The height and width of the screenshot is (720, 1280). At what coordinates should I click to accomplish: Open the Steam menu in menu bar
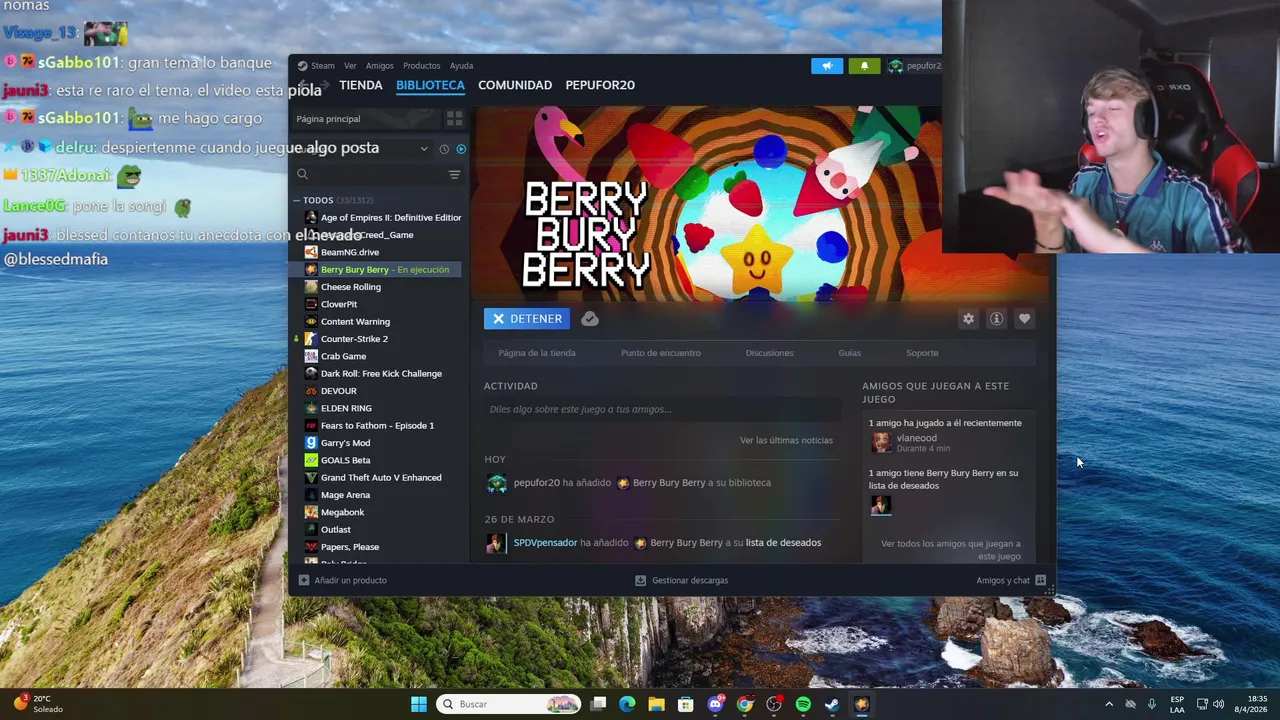323,66
